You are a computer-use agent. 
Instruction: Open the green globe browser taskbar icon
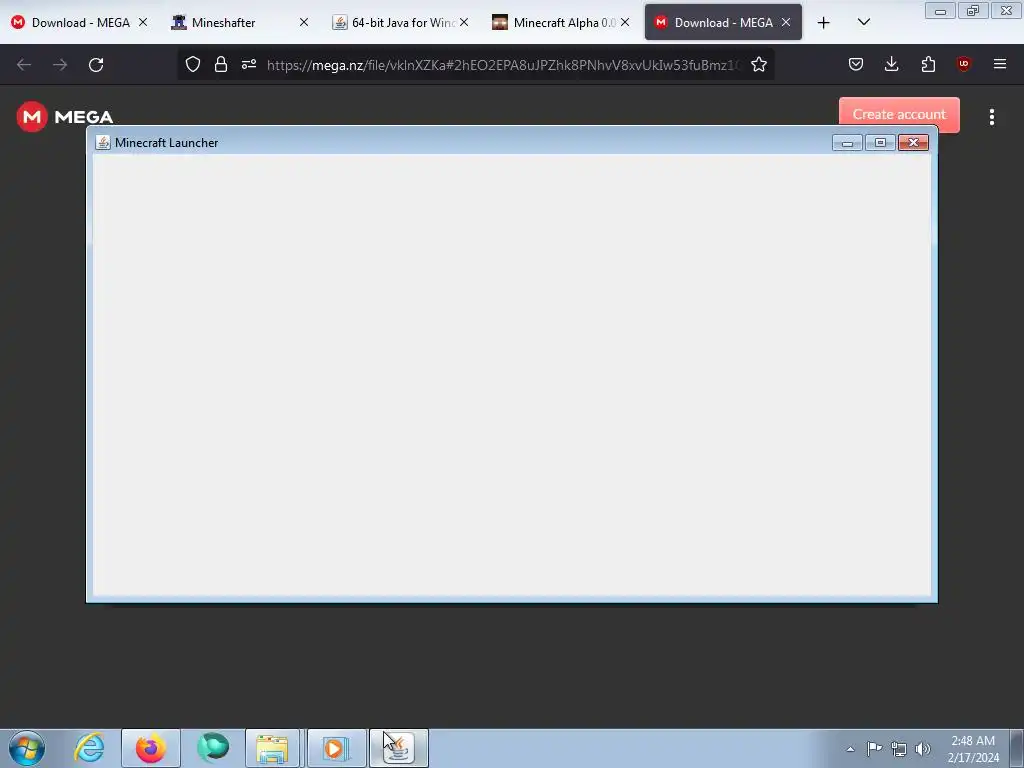click(213, 748)
